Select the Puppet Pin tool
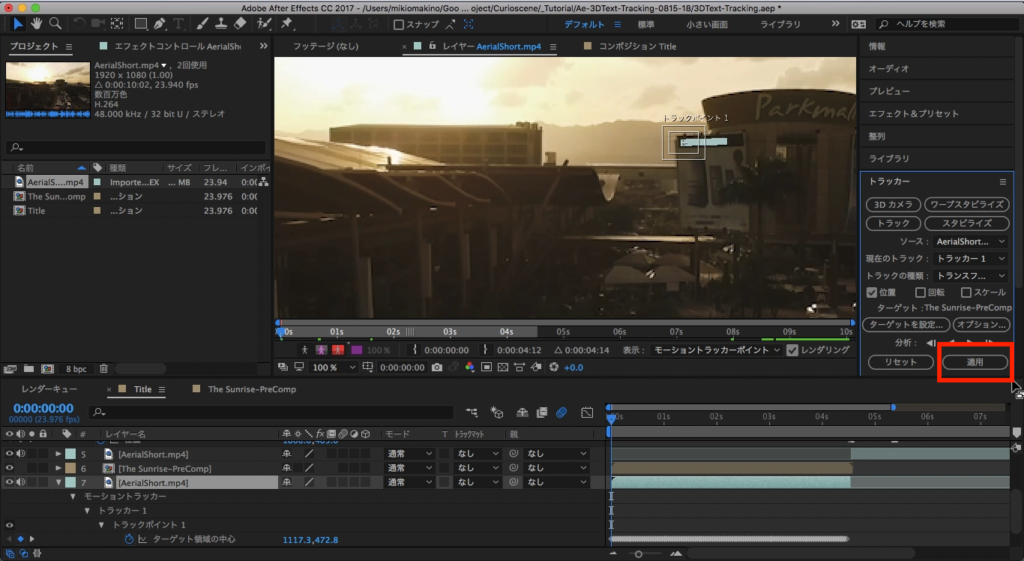Image resolution: width=1024 pixels, height=561 pixels. pyautogui.click(x=286, y=24)
